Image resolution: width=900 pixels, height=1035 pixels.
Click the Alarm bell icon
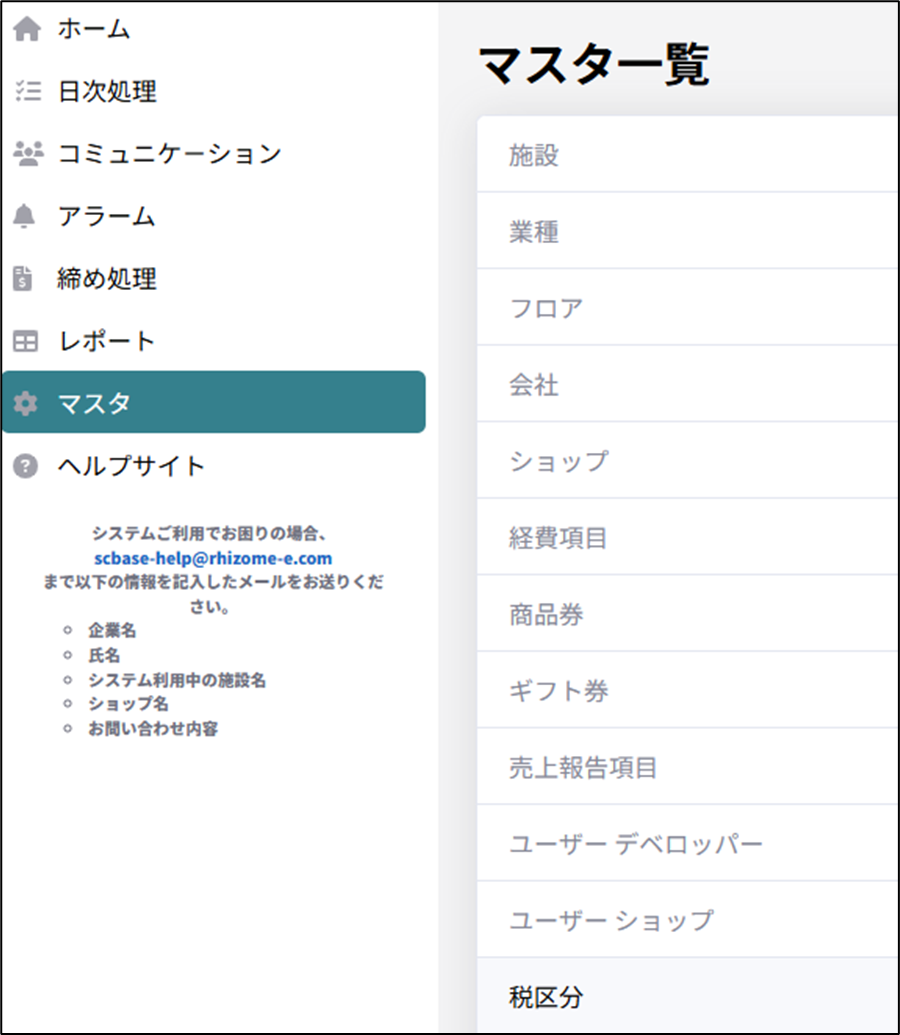tap(26, 216)
